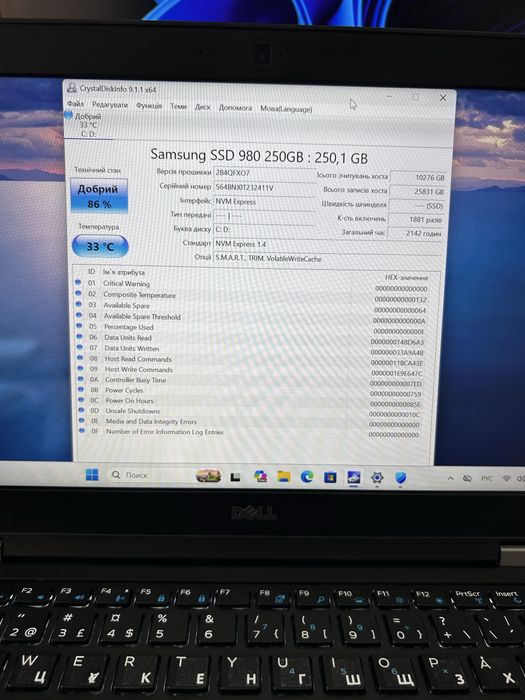This screenshot has height=700, width=525.
Task: Click the cloud sync tray icon
Action: [467, 478]
